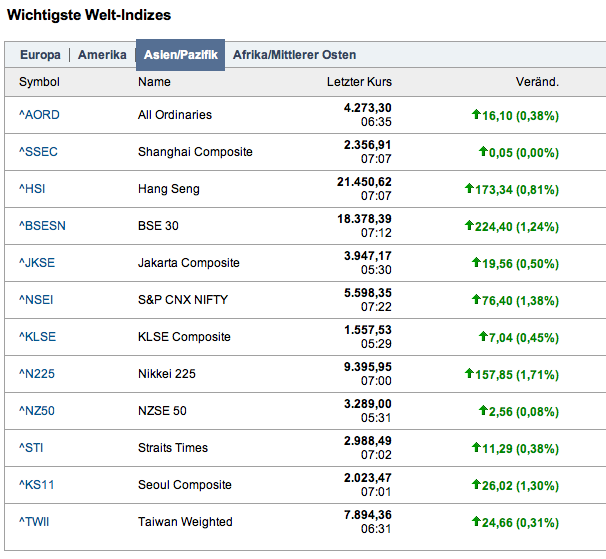Viewport: 606px width, 559px height.
Task: Click the ^STI Straits Times link
Action: [x=32, y=448]
